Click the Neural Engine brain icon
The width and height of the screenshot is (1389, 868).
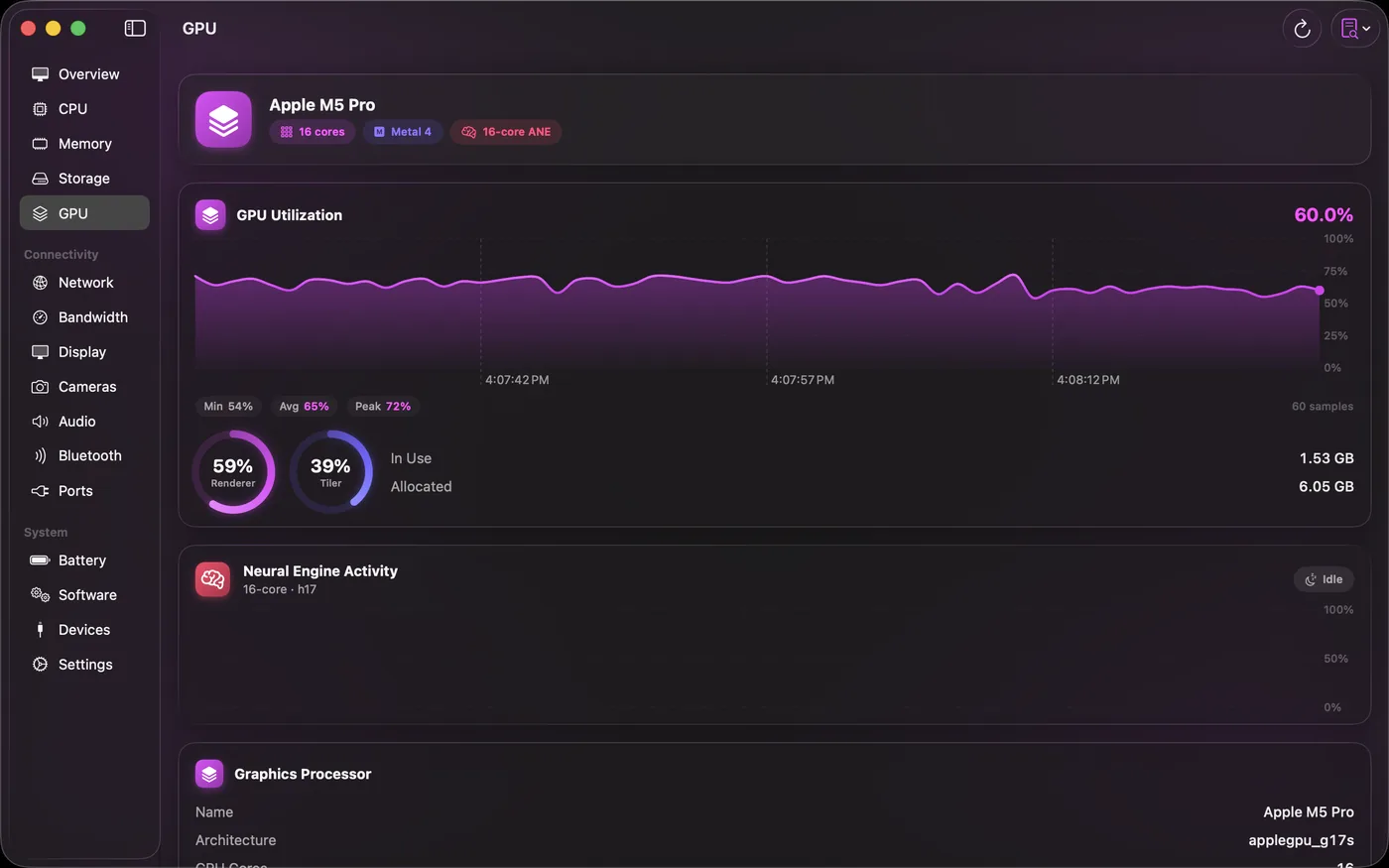click(x=212, y=579)
